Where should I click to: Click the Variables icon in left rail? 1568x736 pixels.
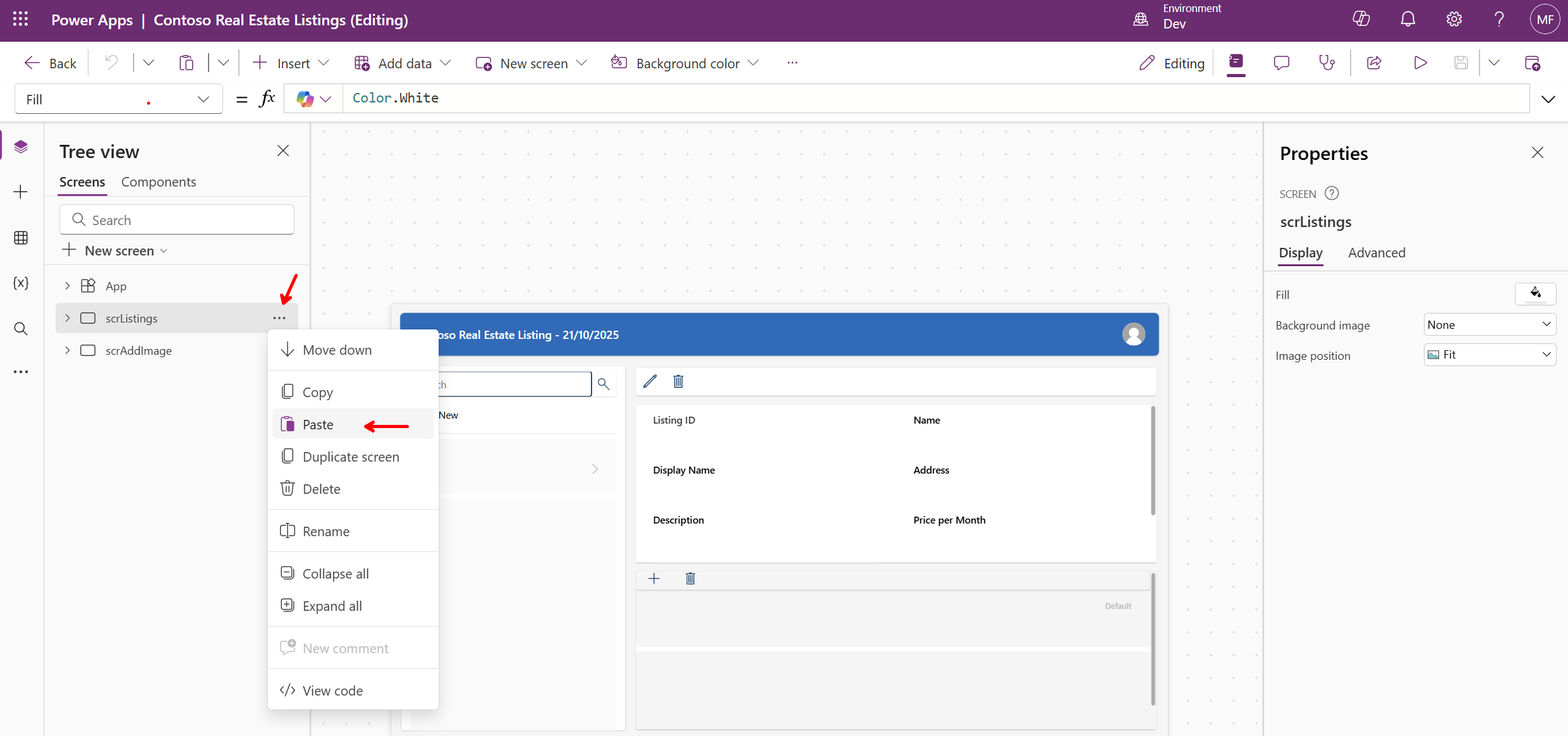click(21, 283)
